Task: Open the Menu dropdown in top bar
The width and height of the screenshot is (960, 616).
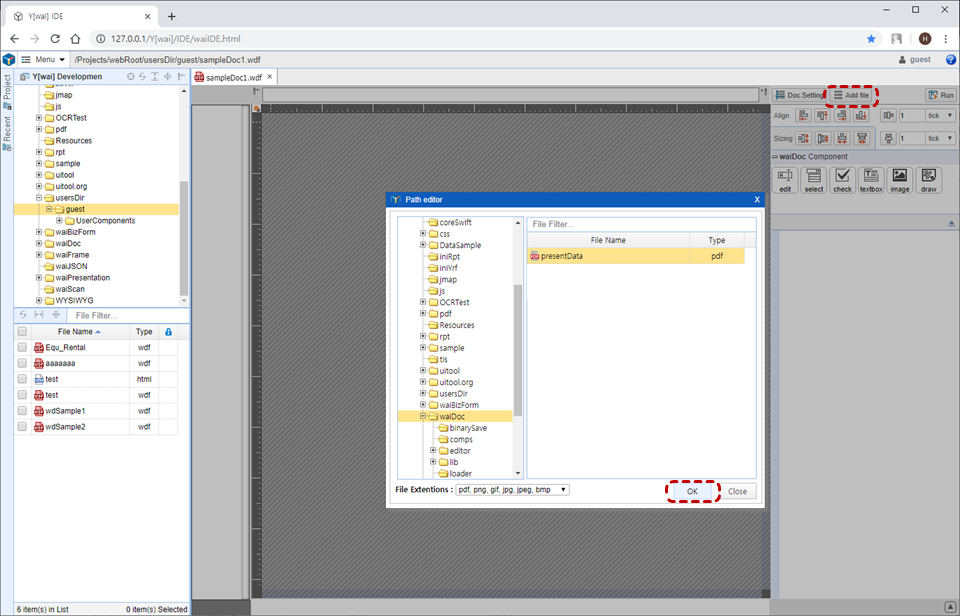Action: point(43,60)
